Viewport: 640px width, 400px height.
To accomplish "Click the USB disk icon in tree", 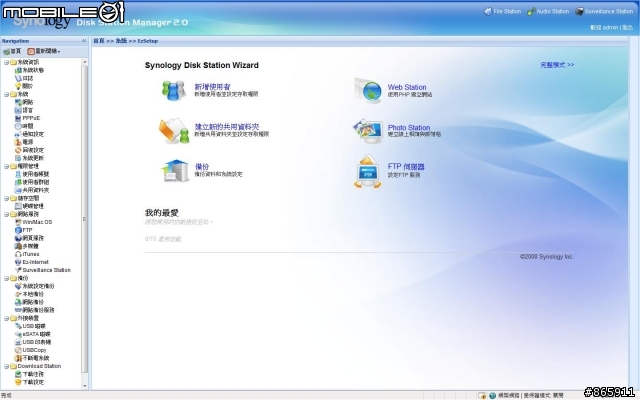I will click(18, 326).
